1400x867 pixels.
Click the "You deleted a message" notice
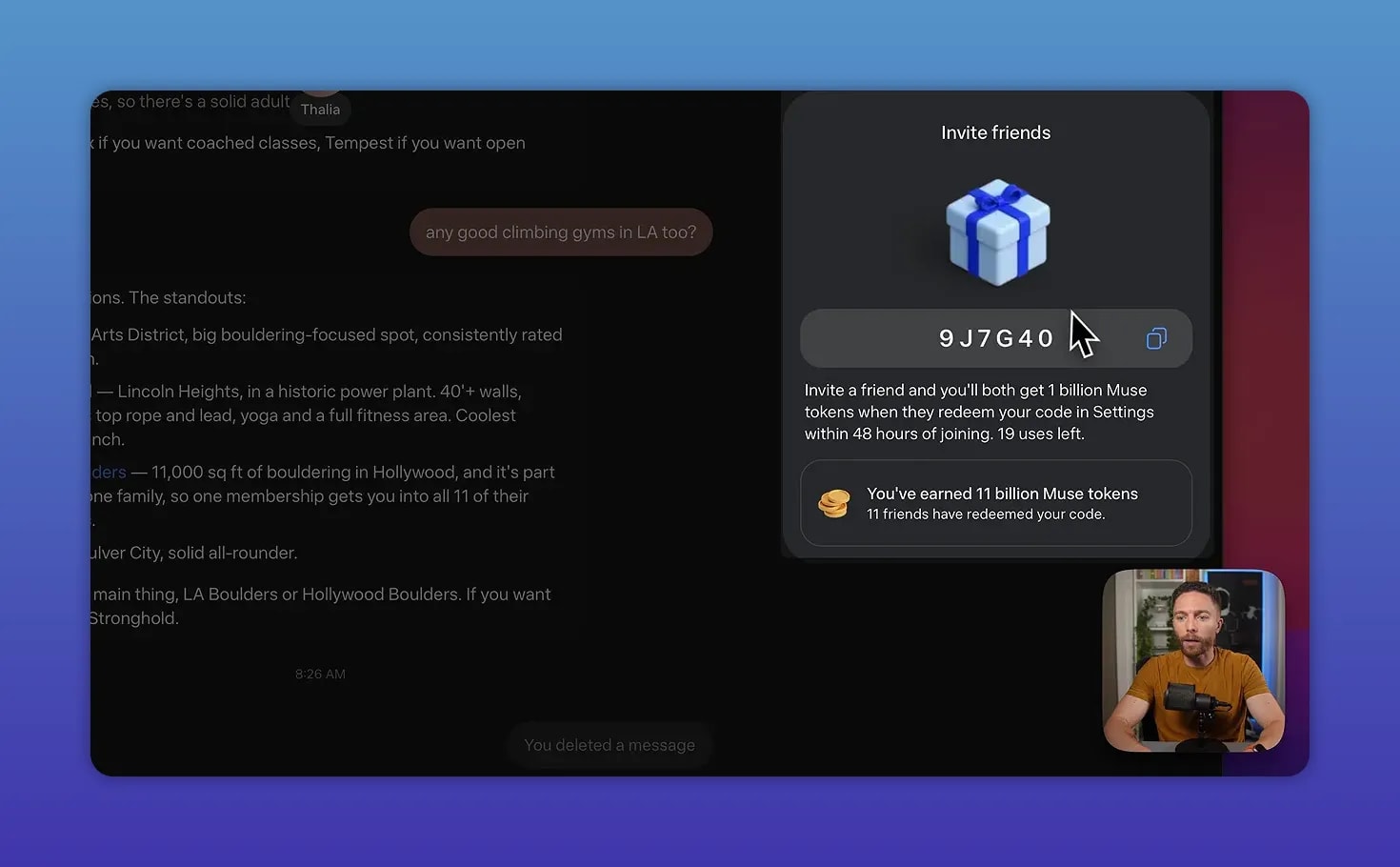click(610, 745)
